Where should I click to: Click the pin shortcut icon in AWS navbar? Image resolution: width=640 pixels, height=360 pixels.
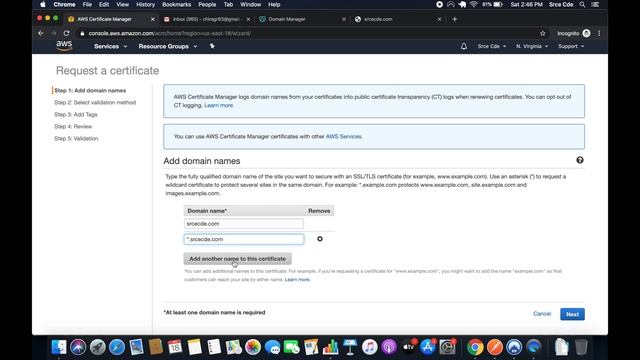(212, 46)
